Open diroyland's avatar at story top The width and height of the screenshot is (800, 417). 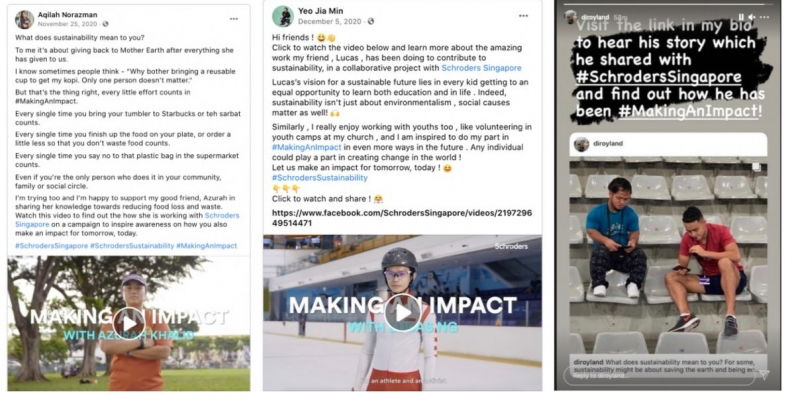point(571,17)
